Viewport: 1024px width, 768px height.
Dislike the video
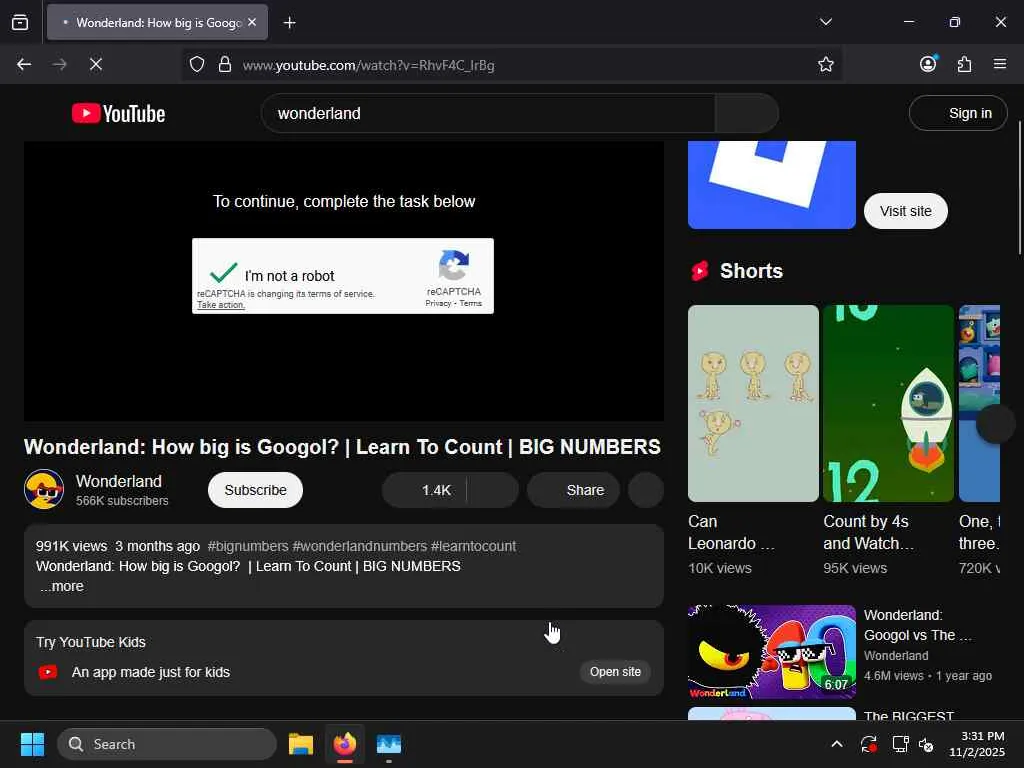[492, 490]
